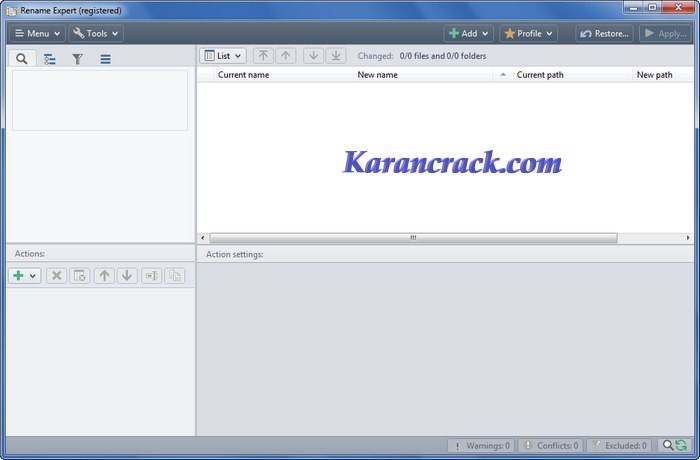Move selected file up in the list
The width and height of the screenshot is (700, 460).
[286, 56]
